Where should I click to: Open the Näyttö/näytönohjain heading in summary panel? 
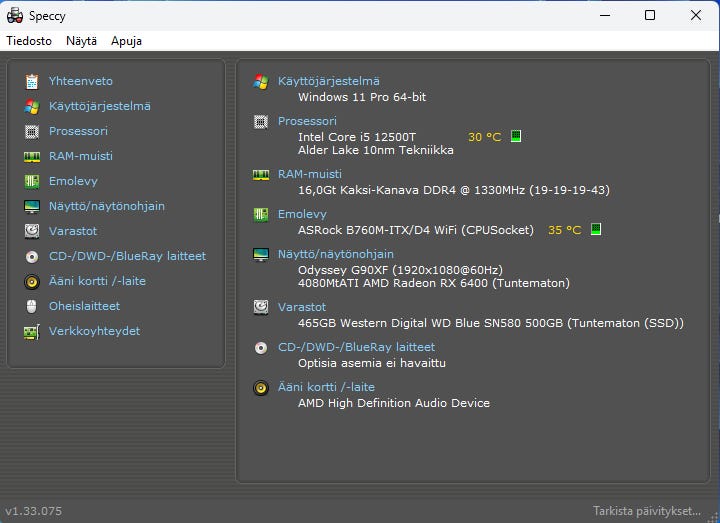click(335, 254)
